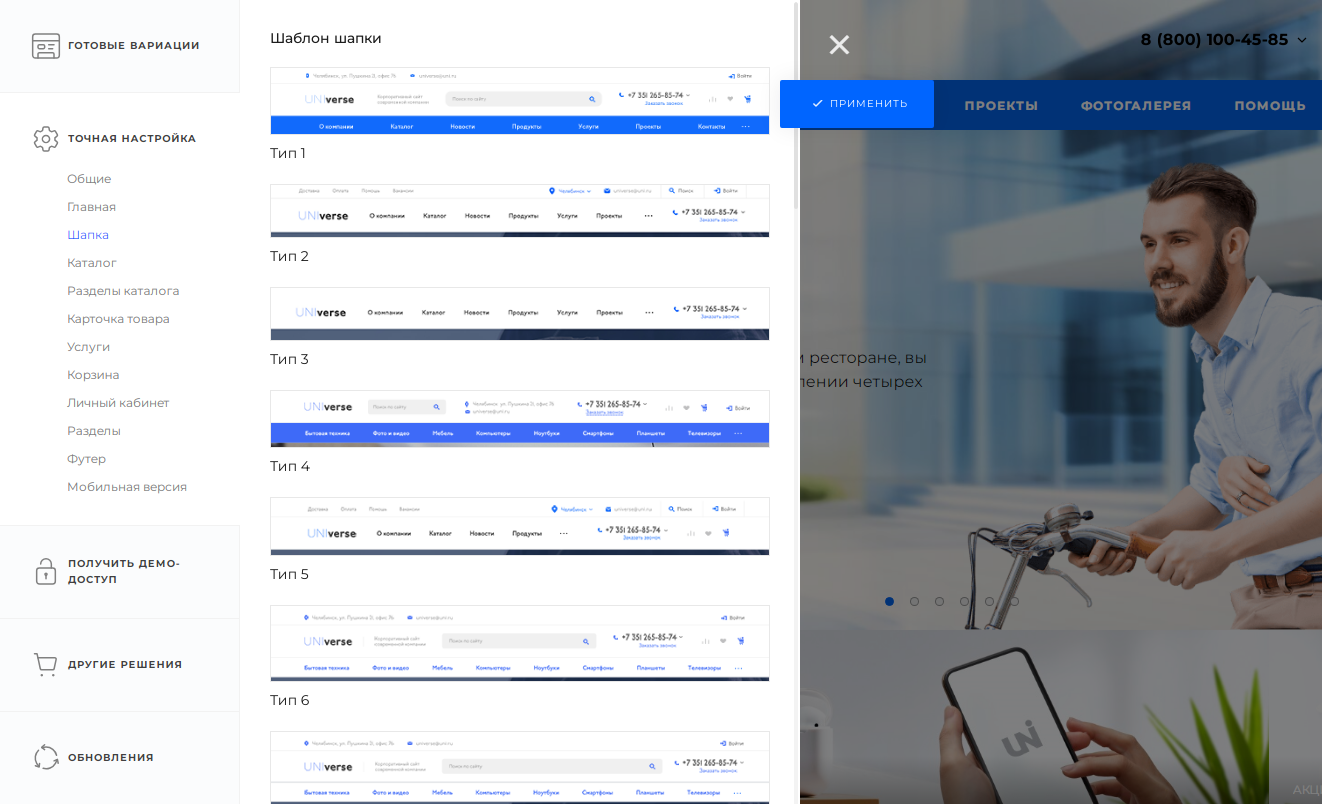The image size is (1322, 804).
Task: Click the Готовые вариации layout icon
Action: click(x=46, y=46)
